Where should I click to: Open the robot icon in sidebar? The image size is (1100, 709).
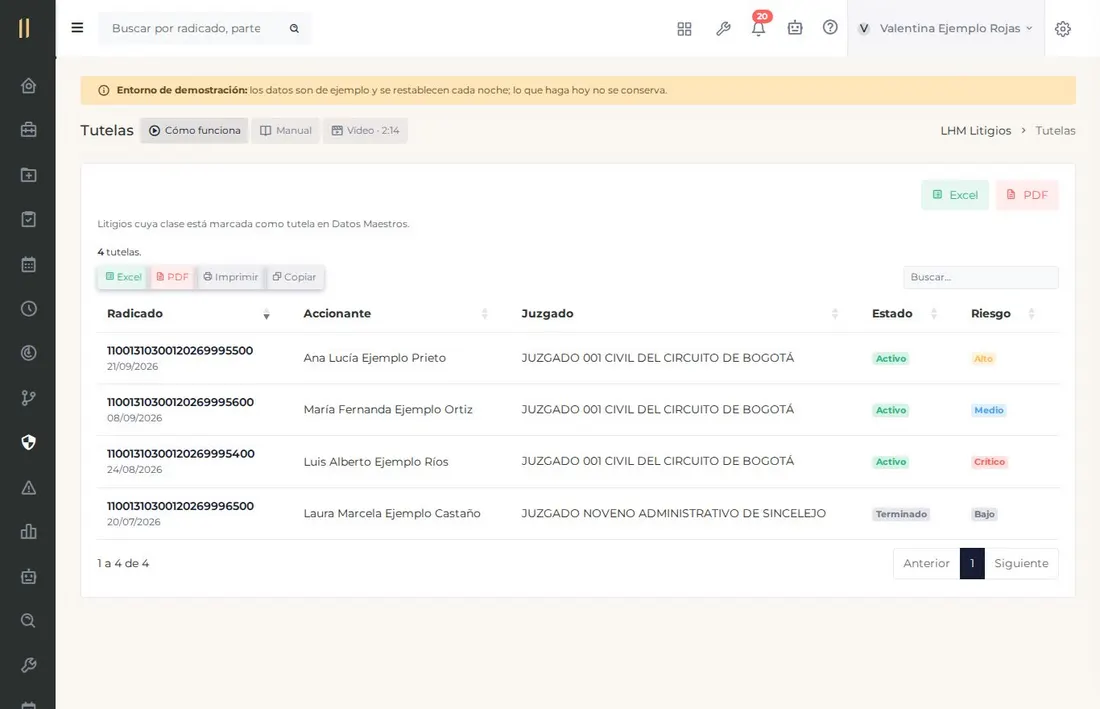coord(28,576)
